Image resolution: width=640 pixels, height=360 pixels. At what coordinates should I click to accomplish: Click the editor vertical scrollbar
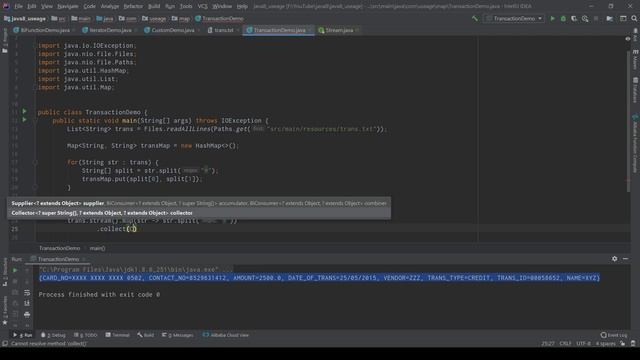click(628, 122)
